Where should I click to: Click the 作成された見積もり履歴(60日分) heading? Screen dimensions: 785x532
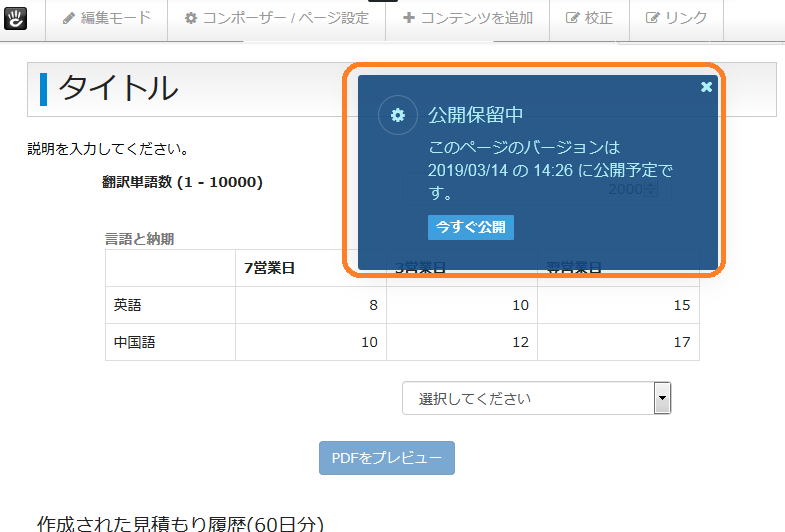181,523
